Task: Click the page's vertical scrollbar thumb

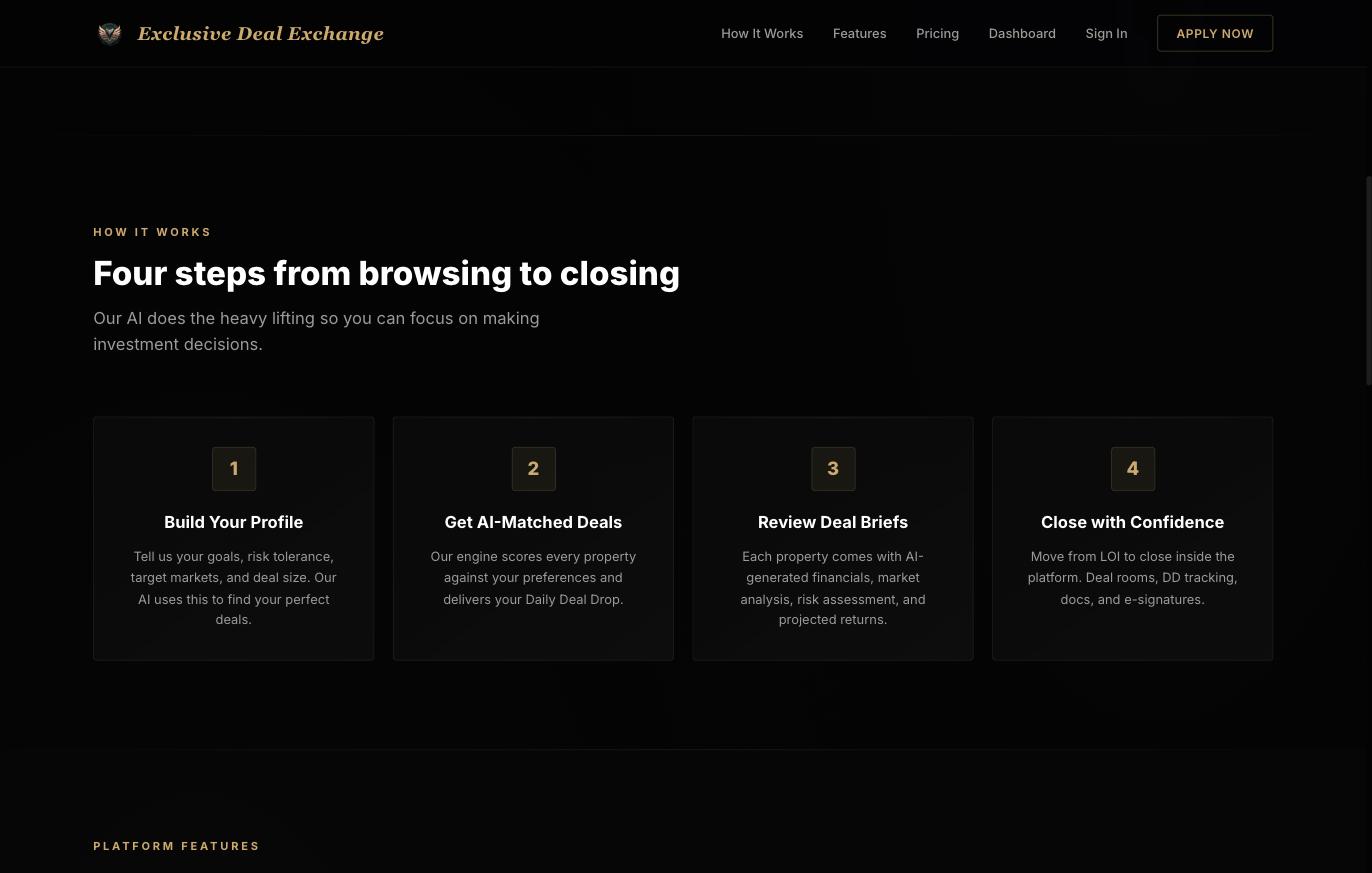Action: [x=1369, y=280]
